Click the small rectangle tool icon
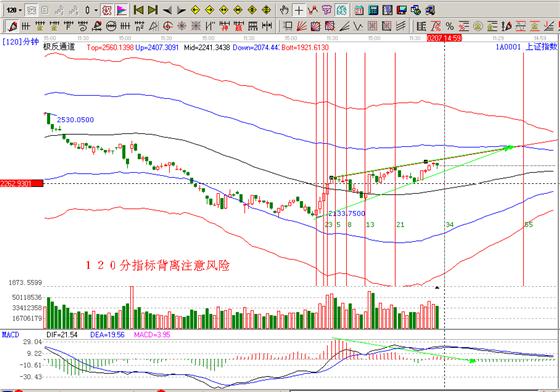 click(288, 26)
